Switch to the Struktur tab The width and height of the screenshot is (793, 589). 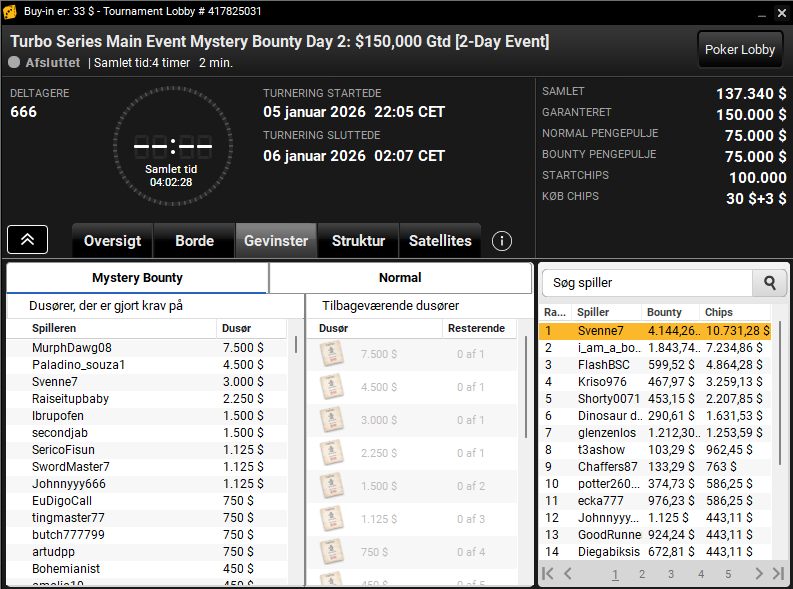[x=358, y=241]
